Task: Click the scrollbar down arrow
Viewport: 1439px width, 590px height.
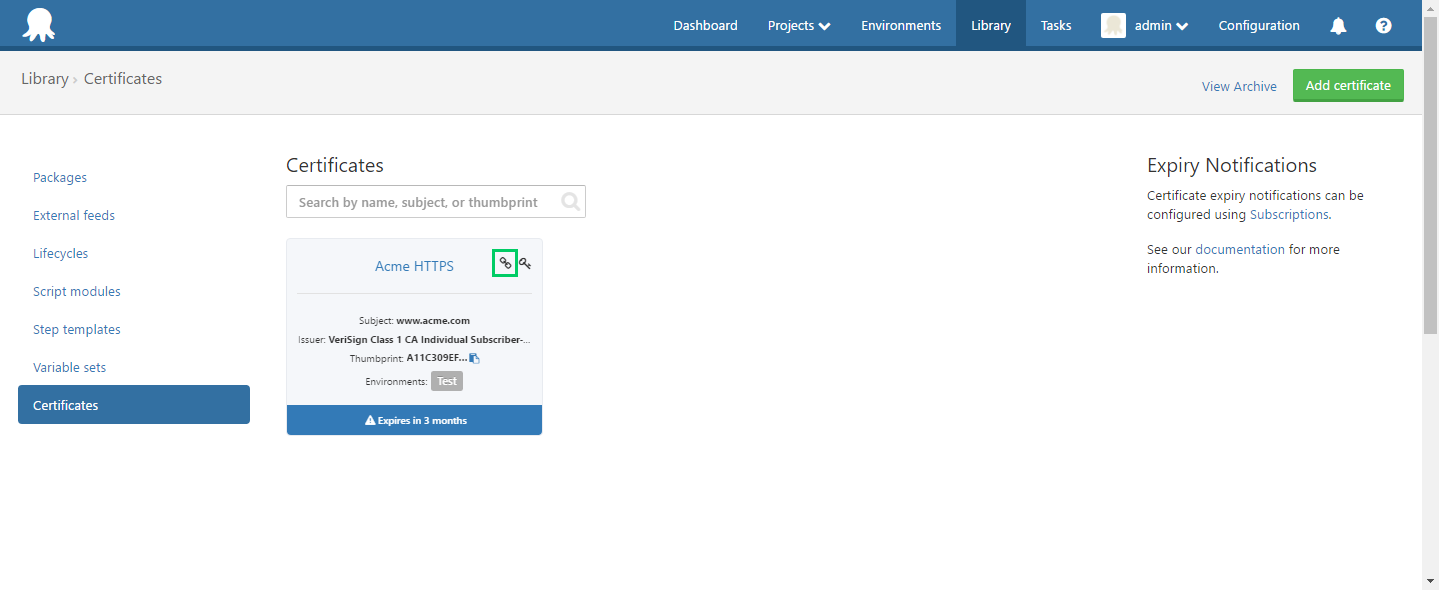Action: [x=1430, y=580]
